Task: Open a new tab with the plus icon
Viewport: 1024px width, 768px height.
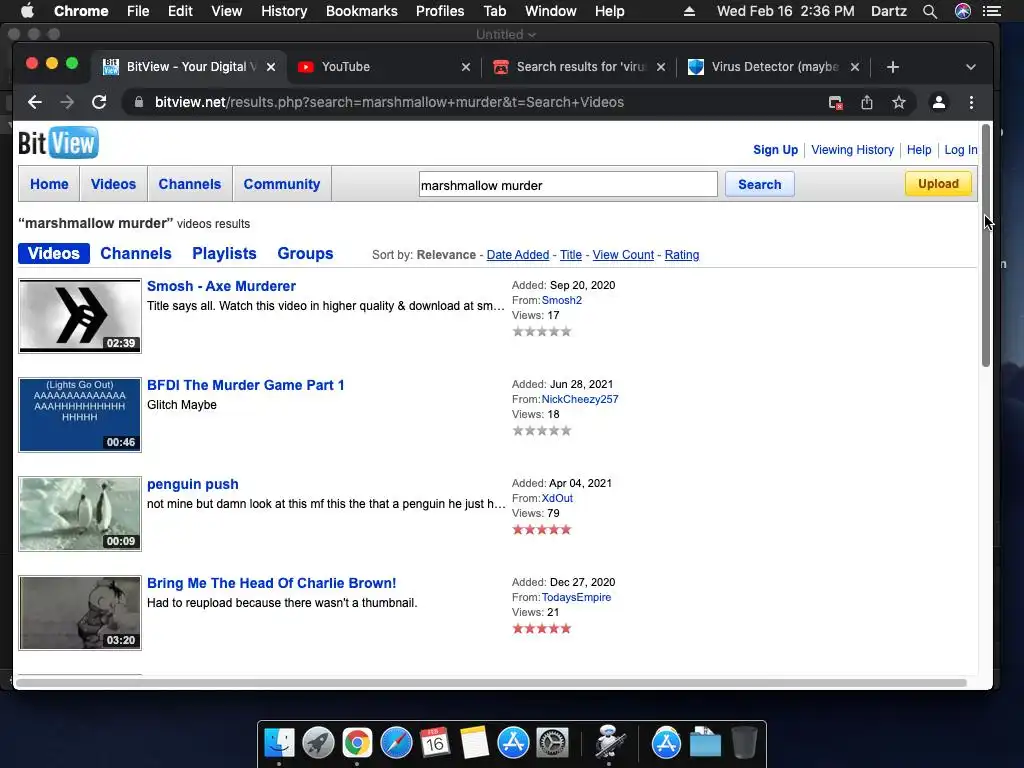Action: (893, 67)
